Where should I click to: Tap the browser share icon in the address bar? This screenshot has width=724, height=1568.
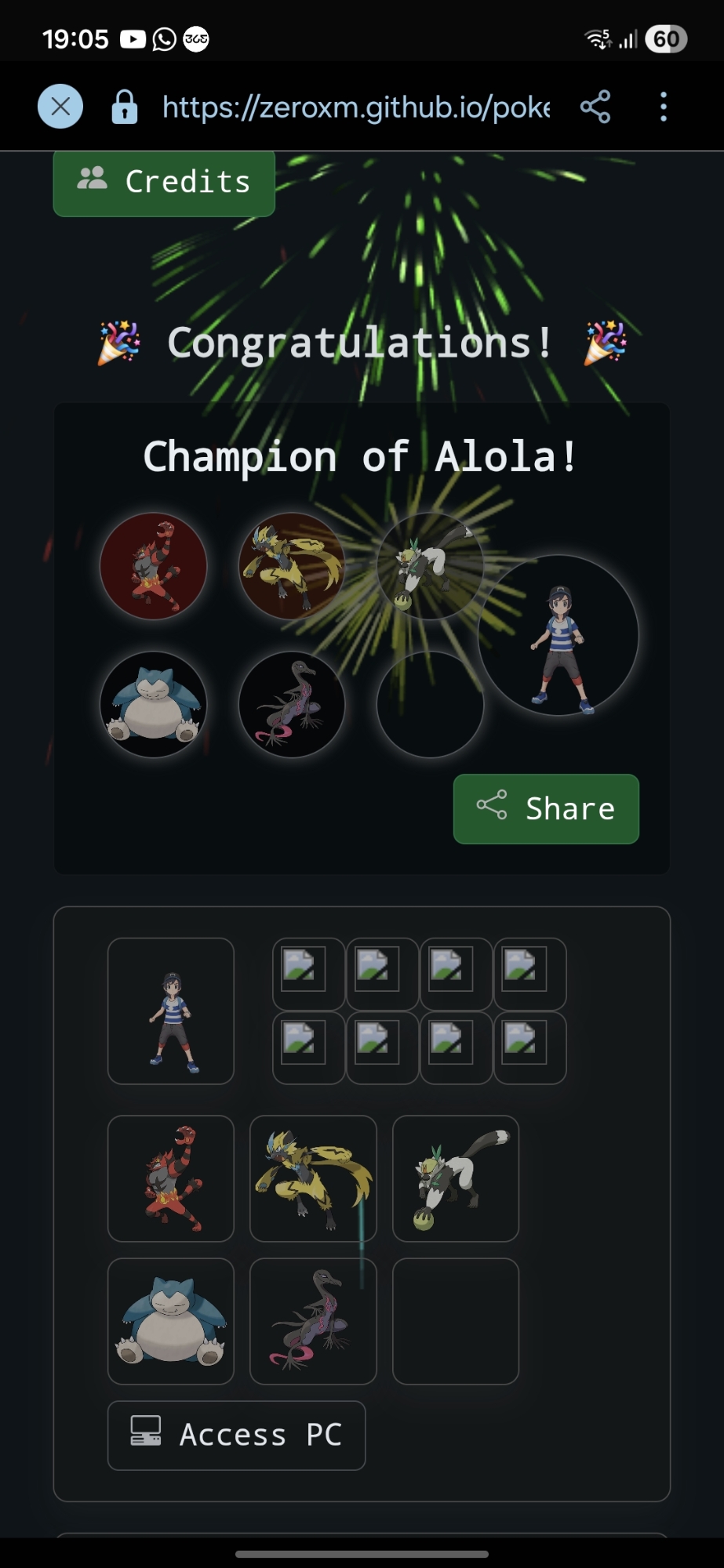[595, 107]
